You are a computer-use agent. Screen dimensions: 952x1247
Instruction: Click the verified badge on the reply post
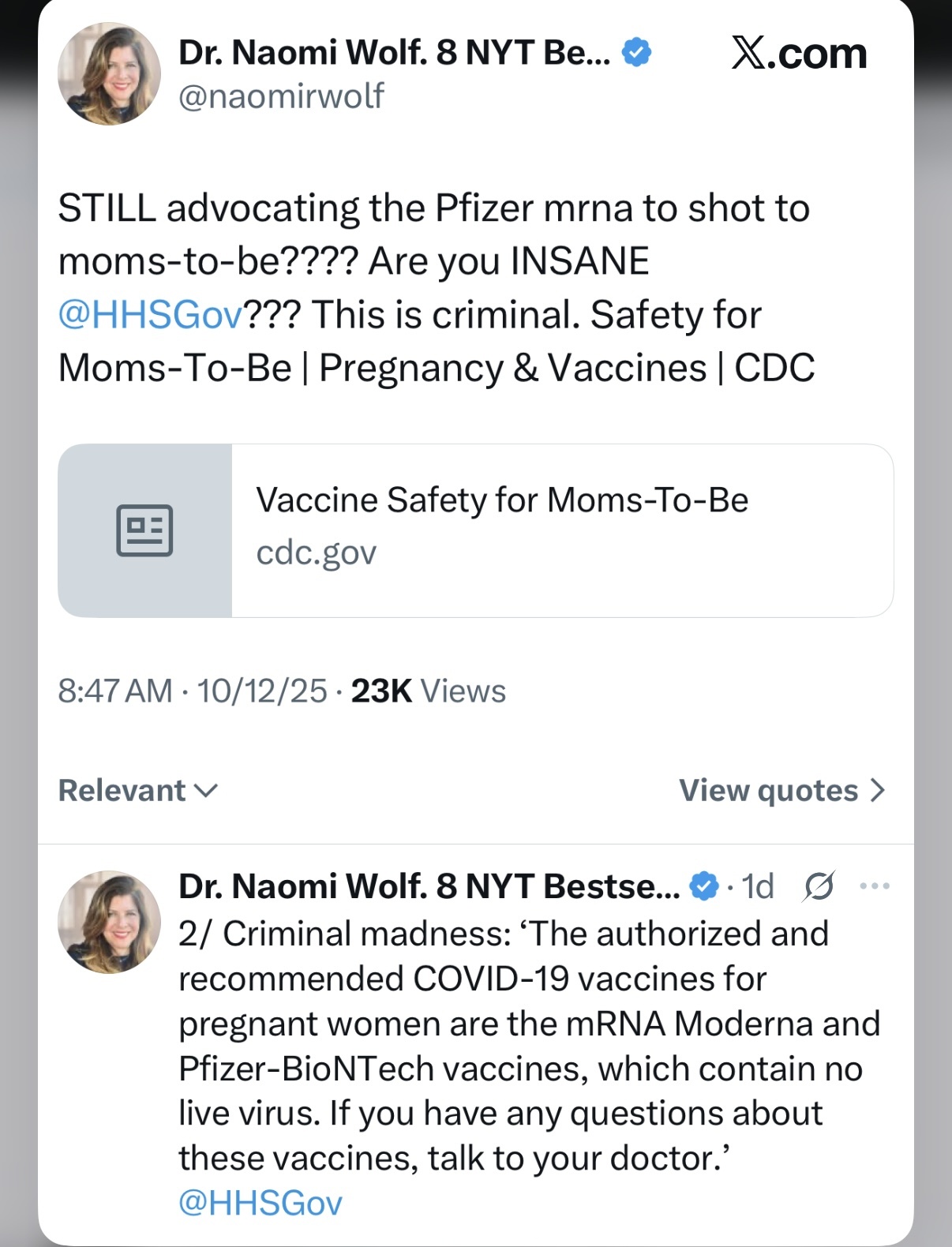[x=704, y=886]
